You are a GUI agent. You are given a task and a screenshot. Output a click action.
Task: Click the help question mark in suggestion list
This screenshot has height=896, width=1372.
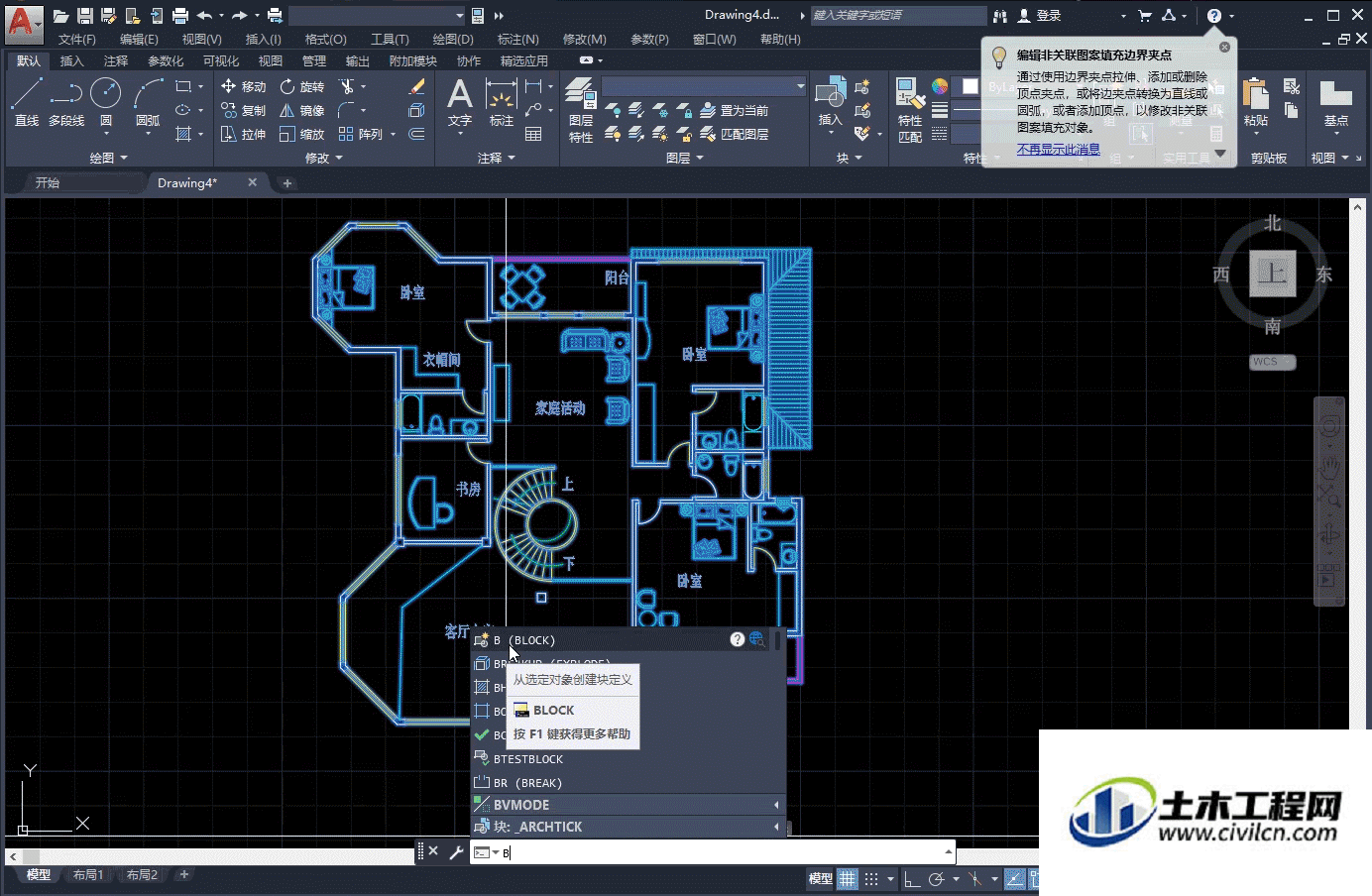click(737, 639)
